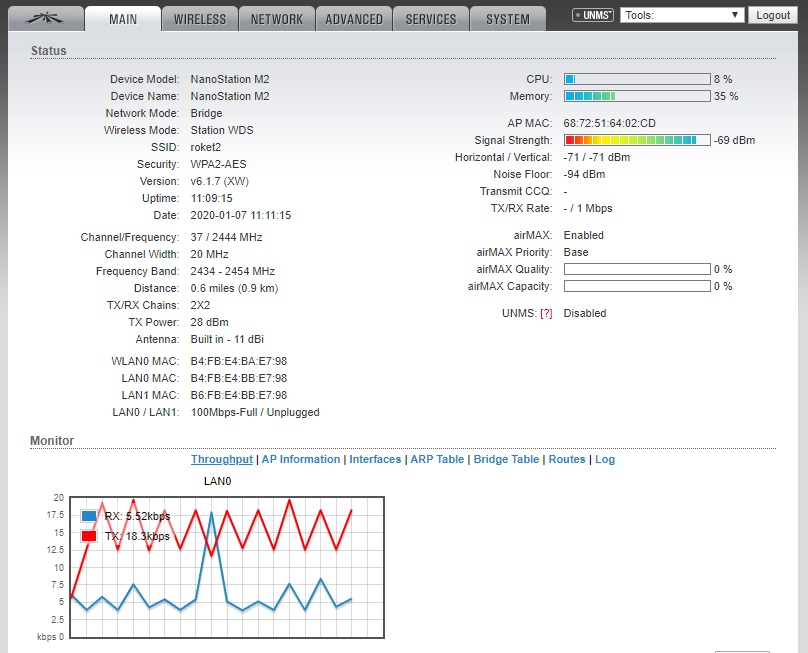Click the Date value 2020-01-07 11:11:15
808x653 pixels.
point(241,215)
